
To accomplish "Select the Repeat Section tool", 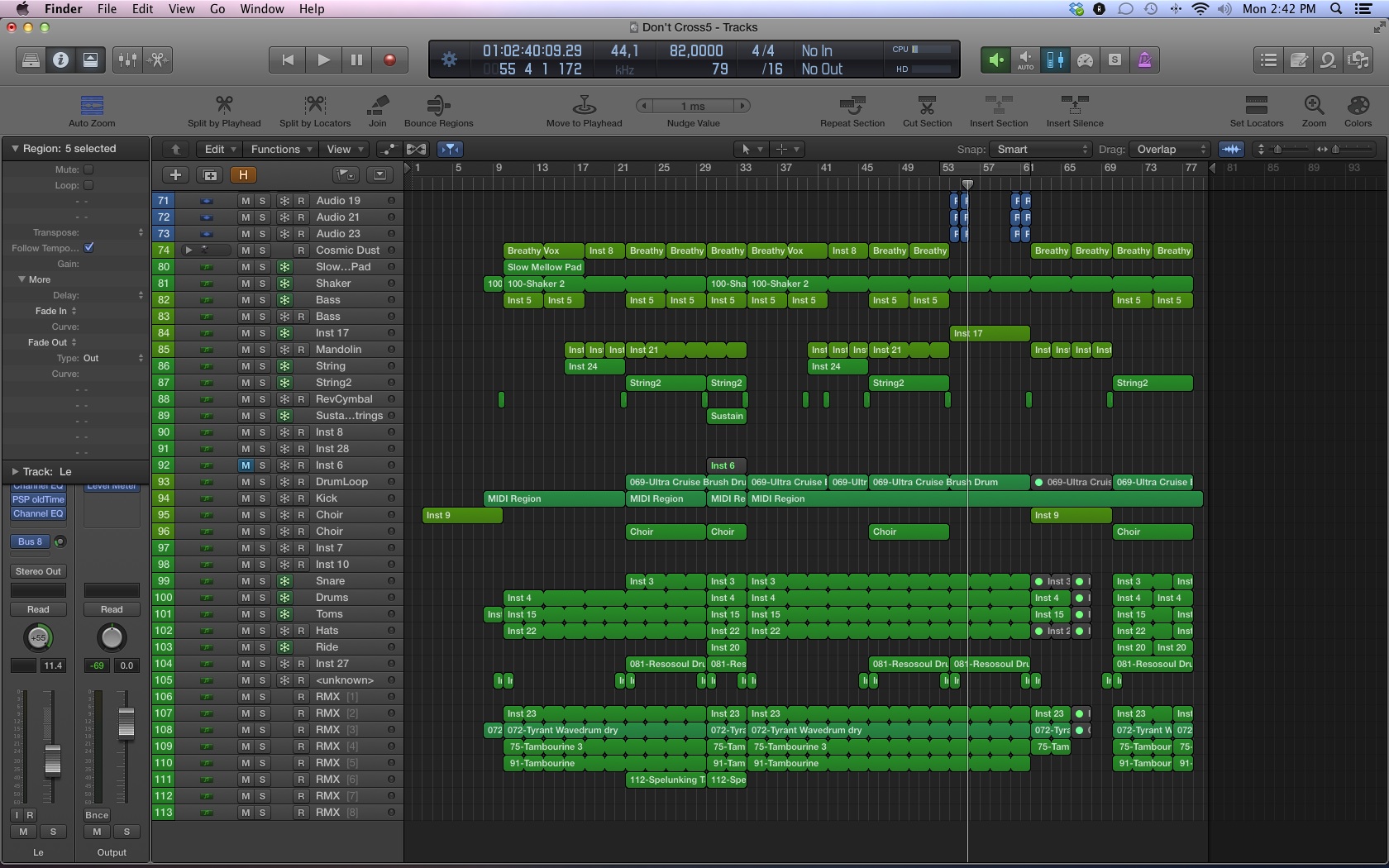I will click(852, 105).
